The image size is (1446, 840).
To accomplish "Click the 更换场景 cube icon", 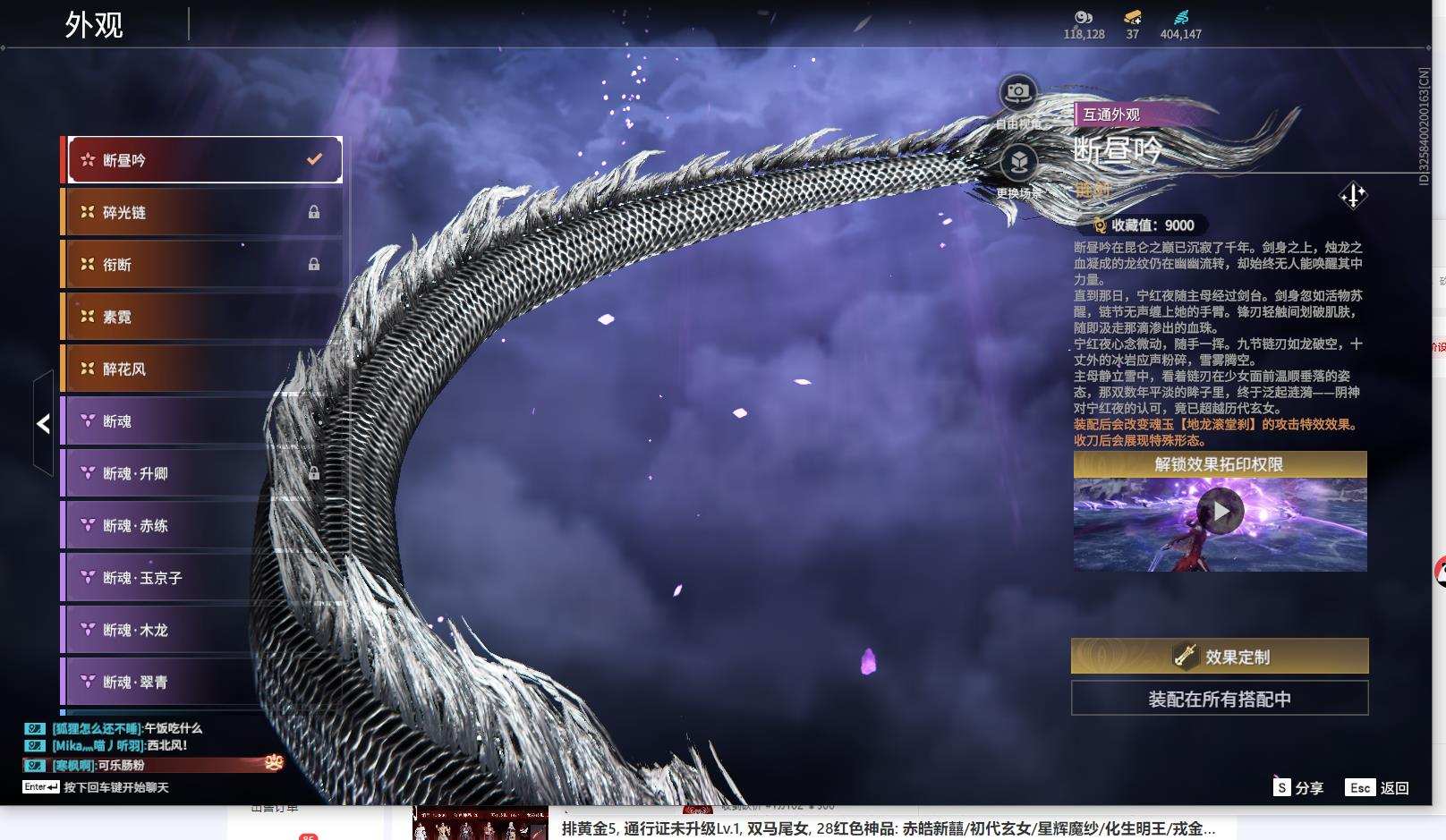I will pos(1018,162).
